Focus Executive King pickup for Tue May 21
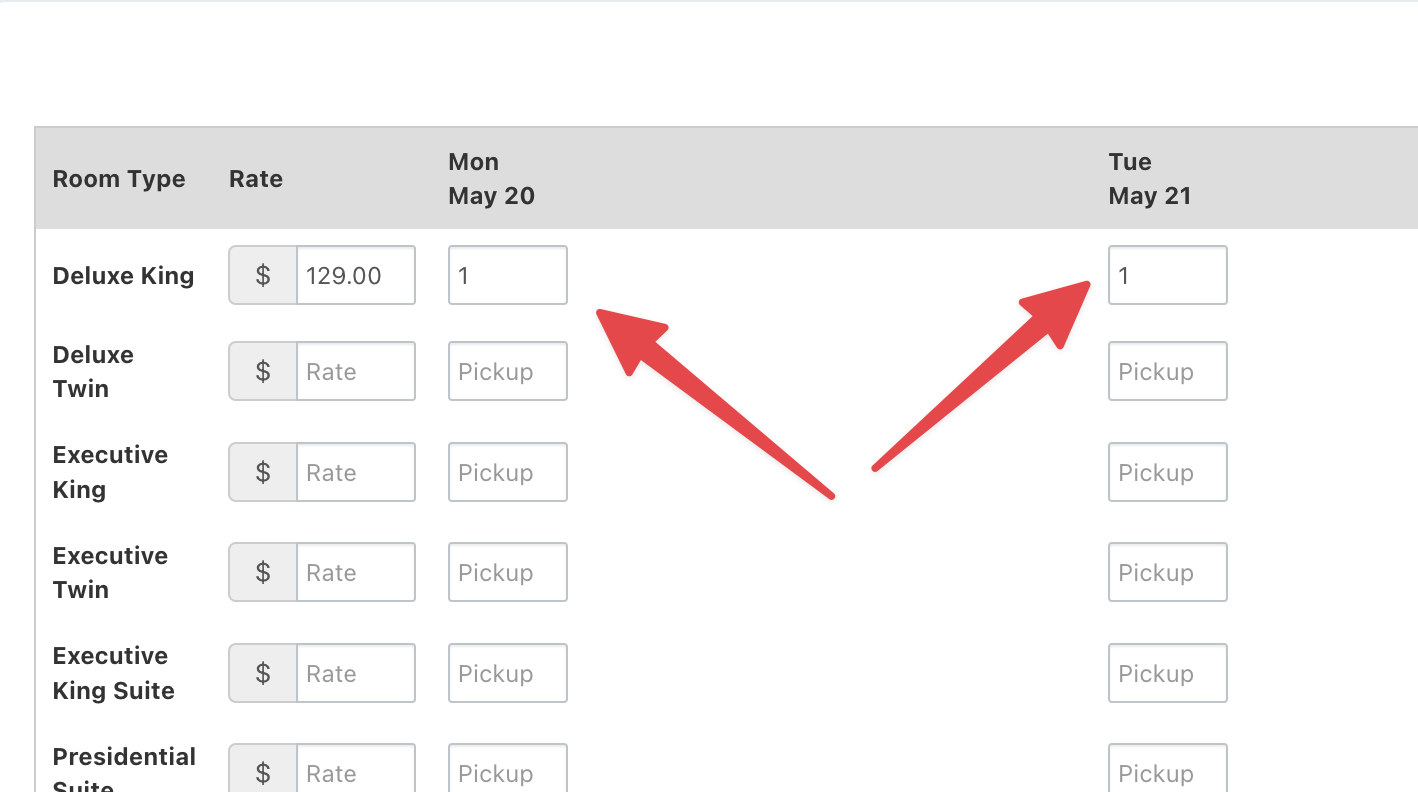 [1167, 472]
